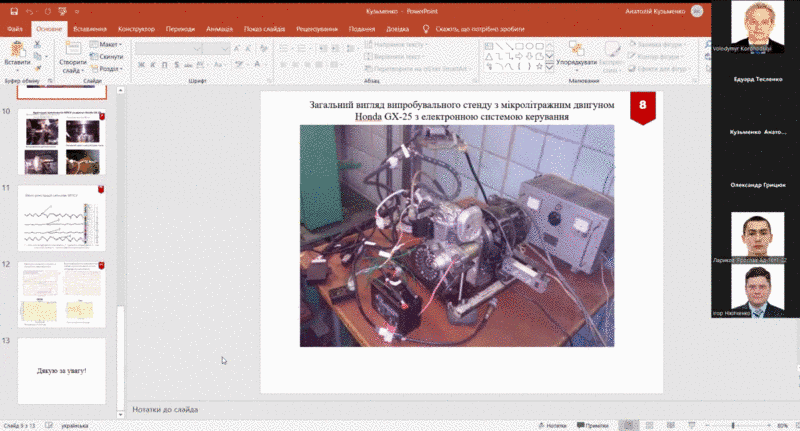Select slide 13 Дякую за увагу thumbnail
The height and width of the screenshot is (431, 800).
coord(62,371)
